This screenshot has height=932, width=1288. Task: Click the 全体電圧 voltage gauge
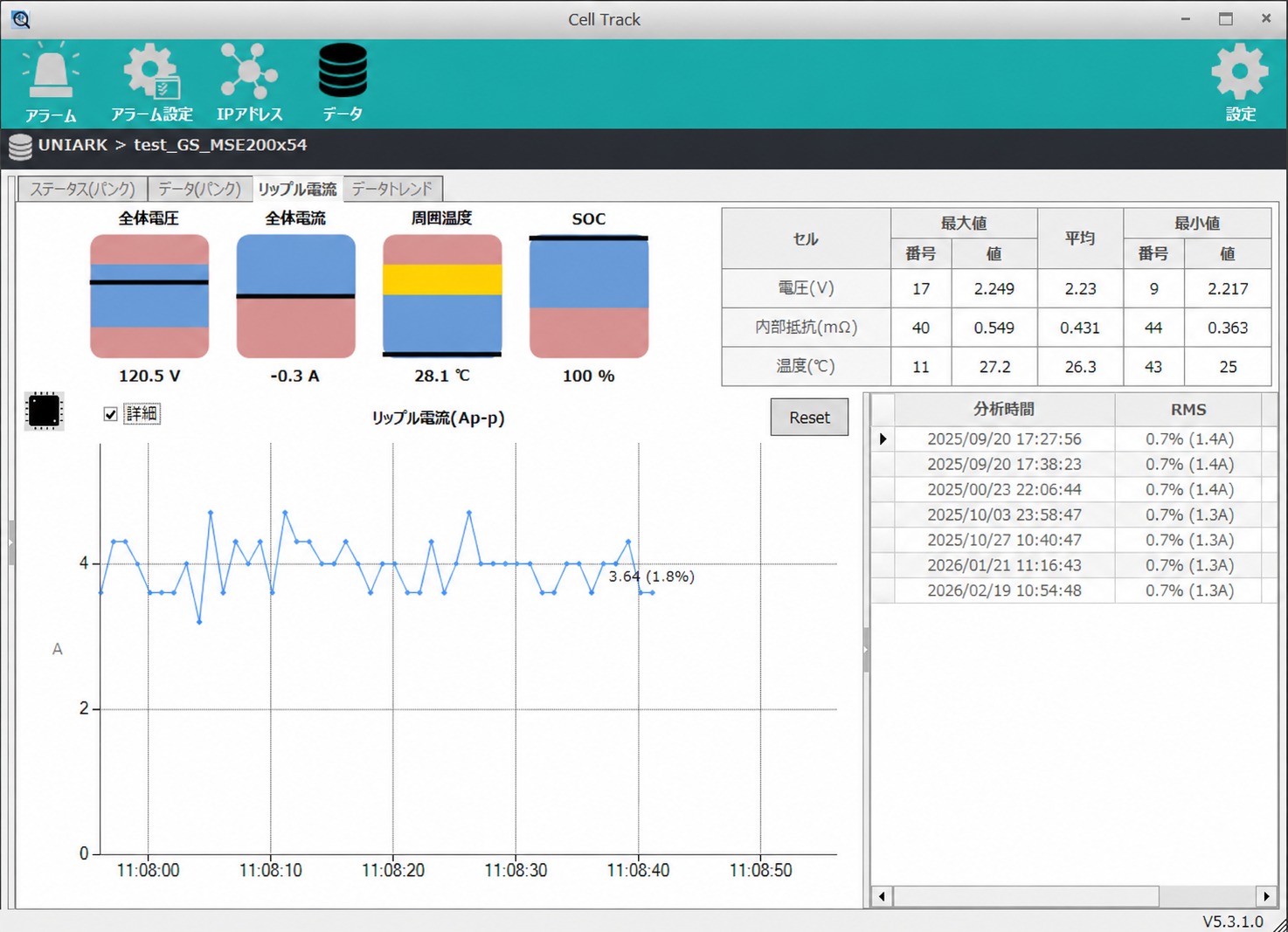click(x=149, y=296)
